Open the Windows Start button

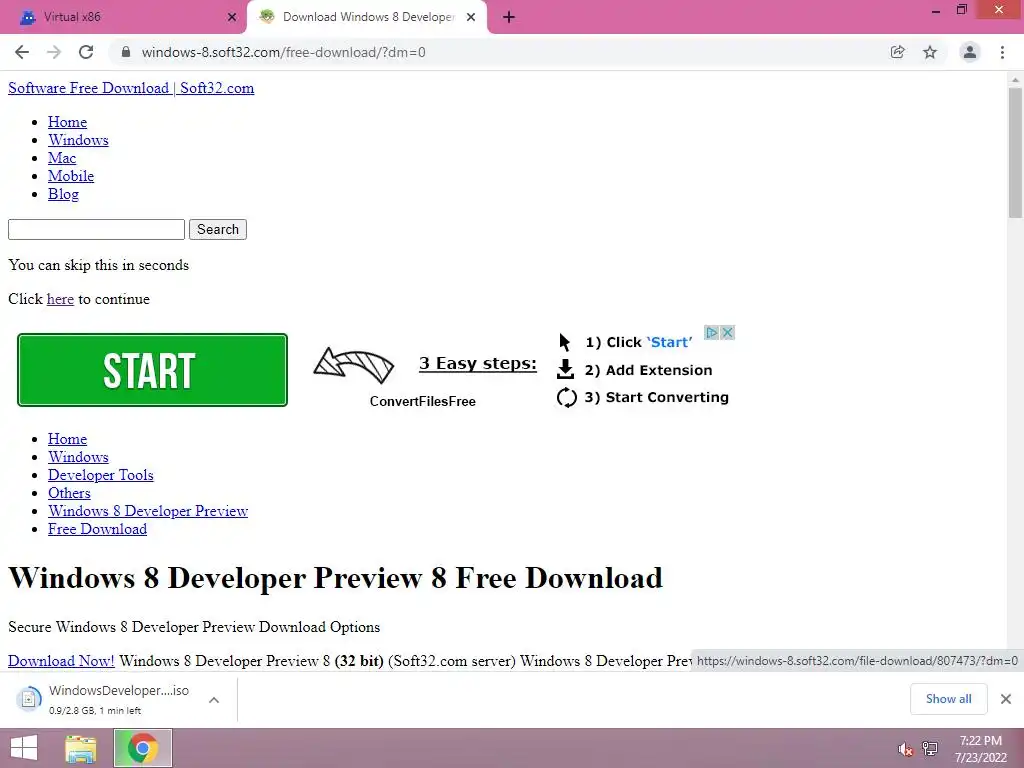tap(24, 748)
